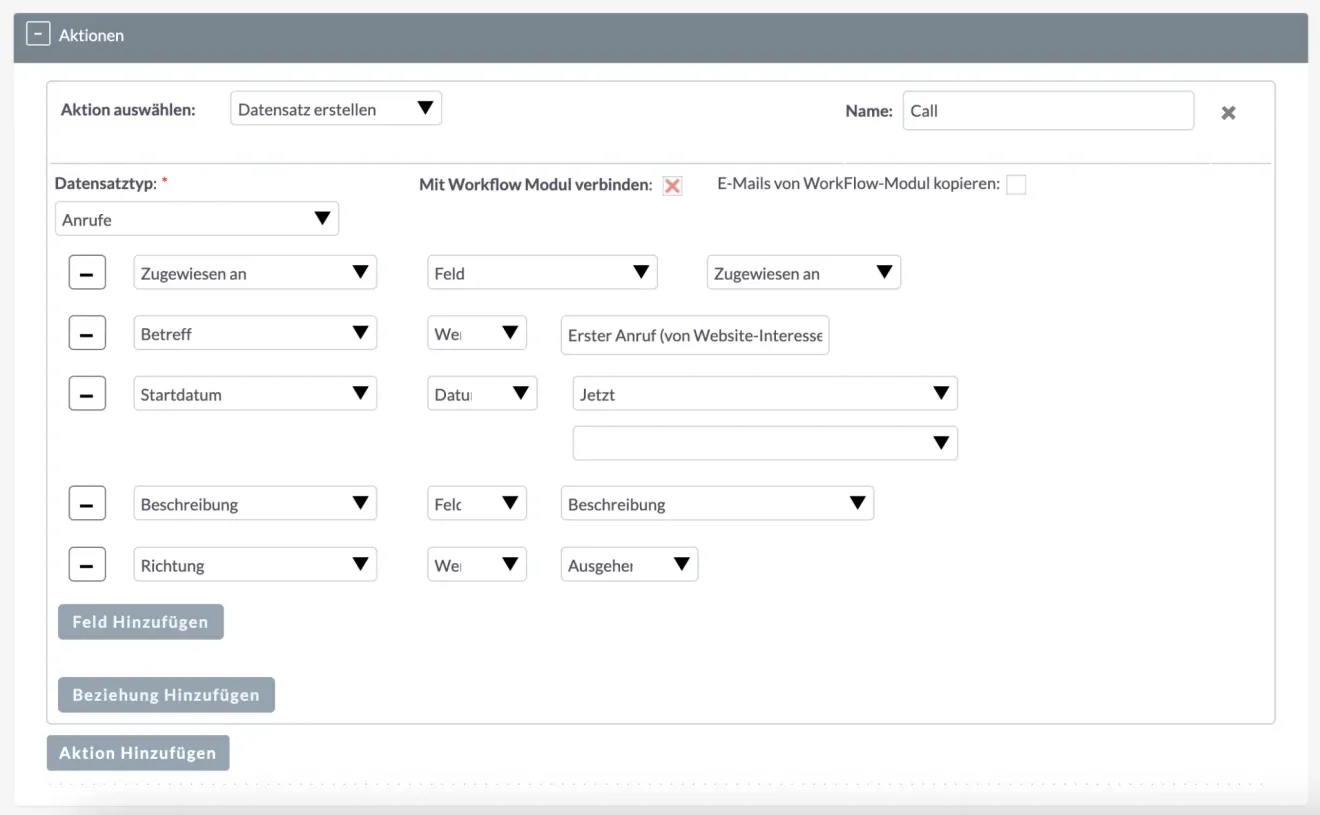Collapse the Aktionen panel with minus icon
The height and width of the screenshot is (815, 1320).
click(37, 35)
